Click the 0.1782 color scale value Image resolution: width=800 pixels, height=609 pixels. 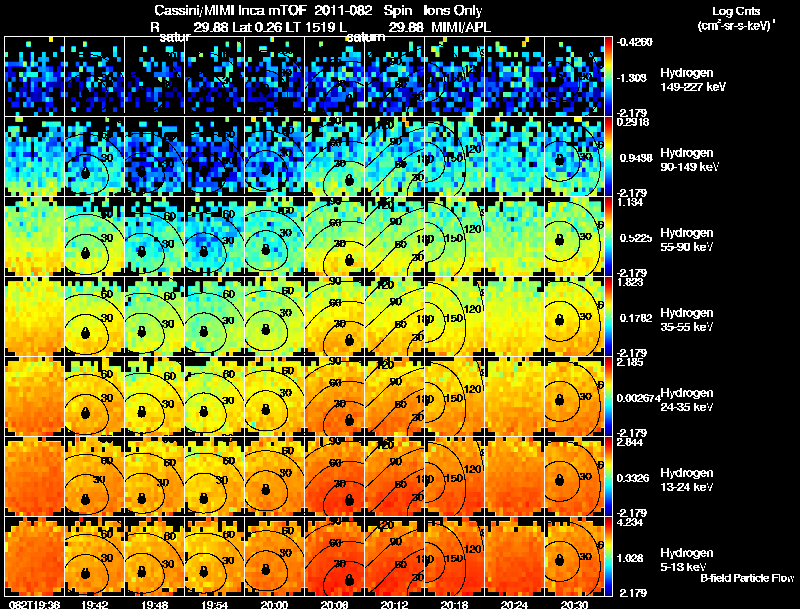[636, 318]
